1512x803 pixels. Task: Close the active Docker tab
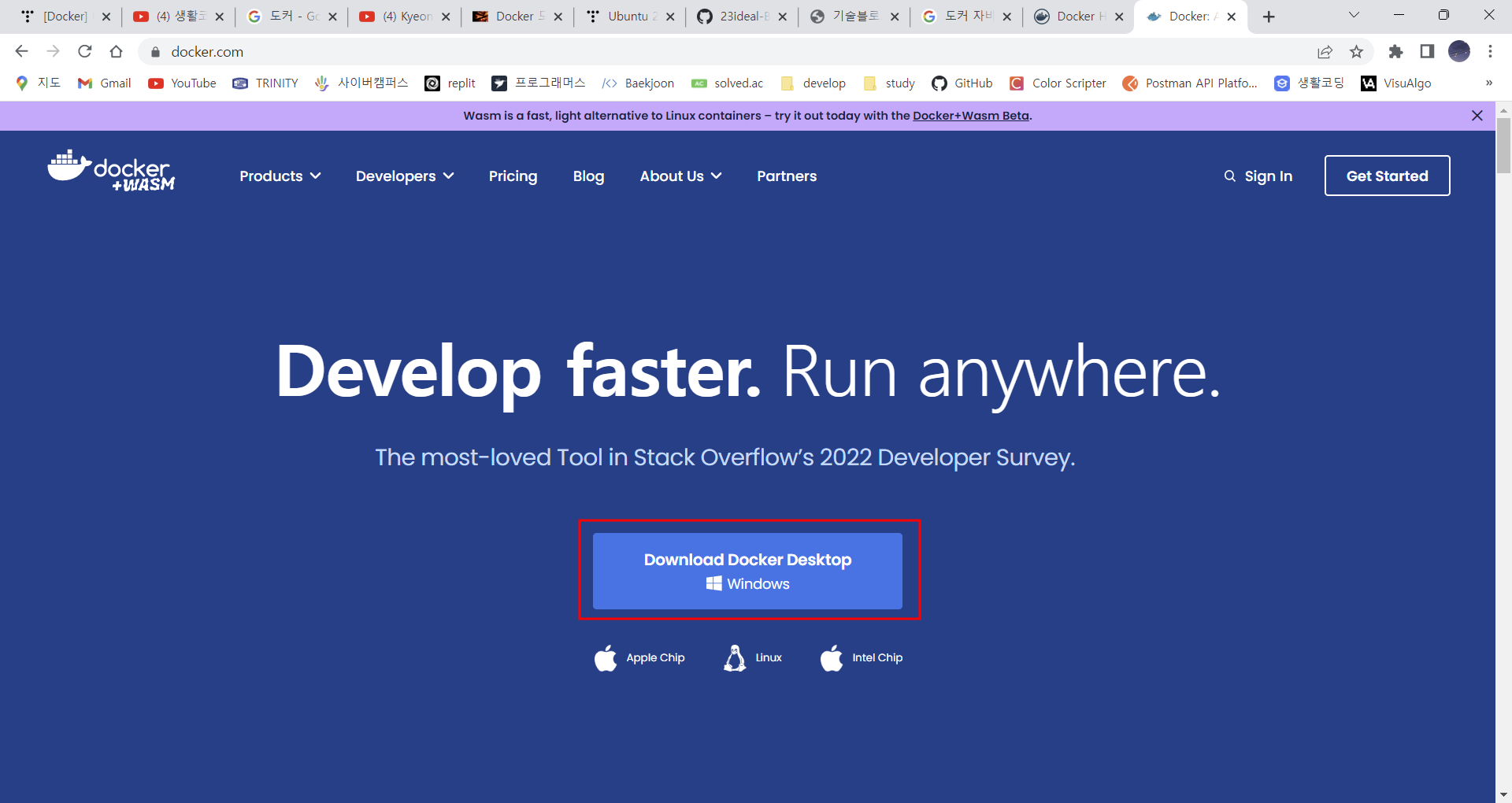click(x=1232, y=17)
